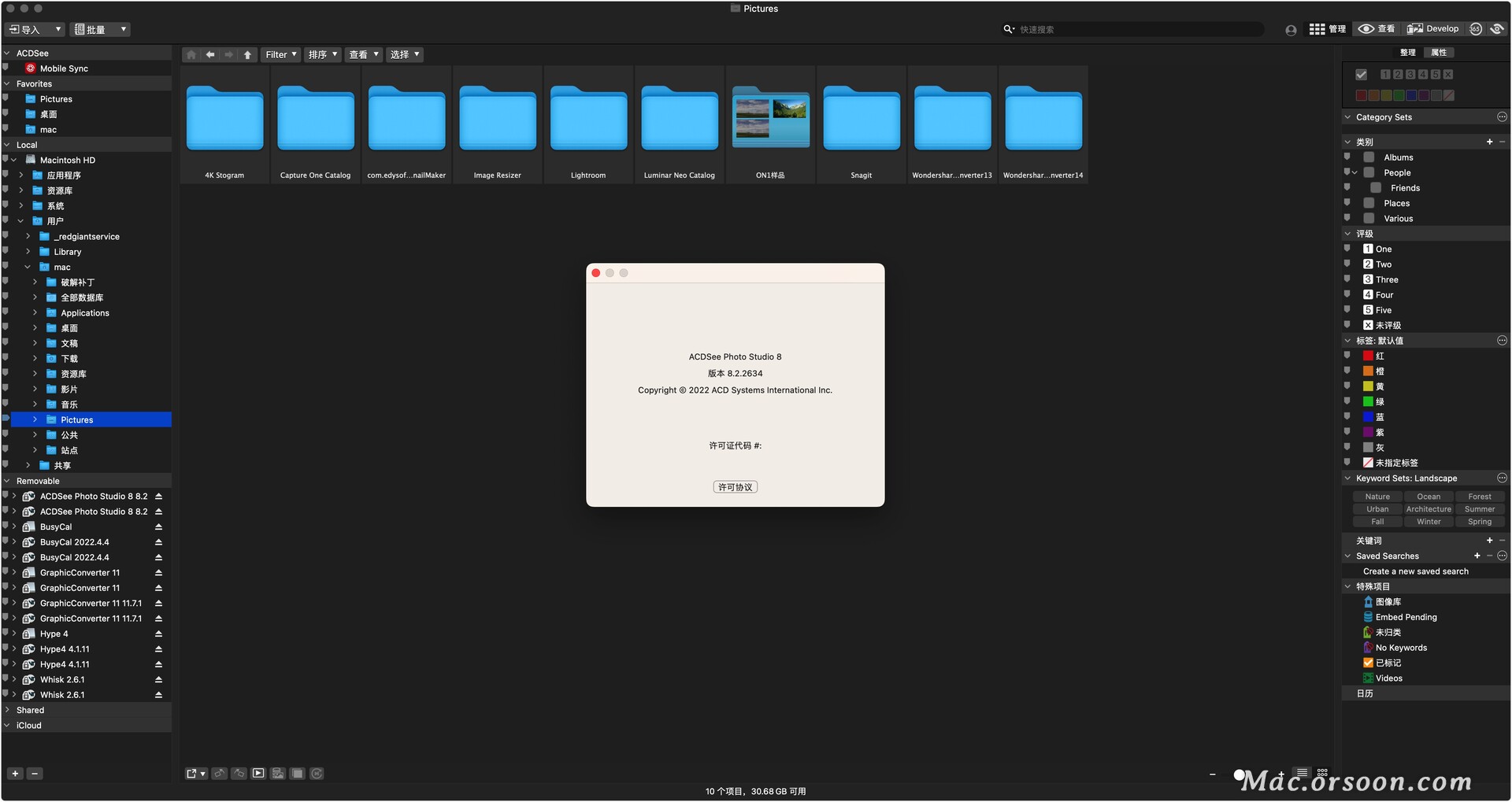Apply the red color label swatch in properties
Viewport: 1512px width, 802px height.
coord(1361,96)
